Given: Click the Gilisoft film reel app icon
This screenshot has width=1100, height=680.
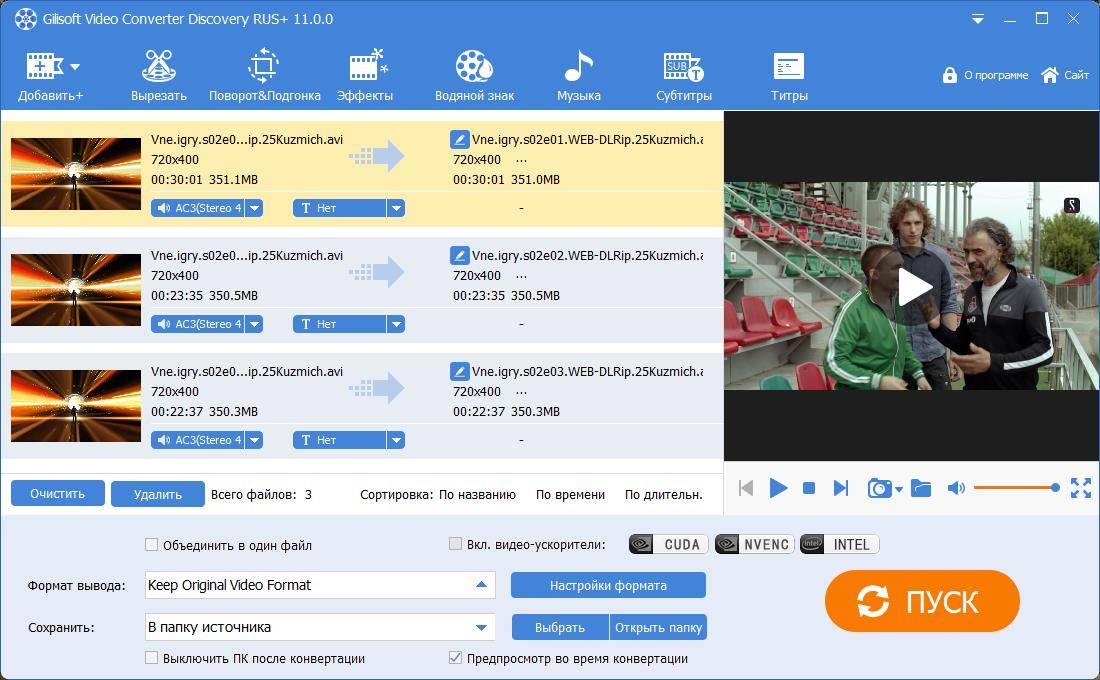Looking at the screenshot, I should [x=26, y=19].
